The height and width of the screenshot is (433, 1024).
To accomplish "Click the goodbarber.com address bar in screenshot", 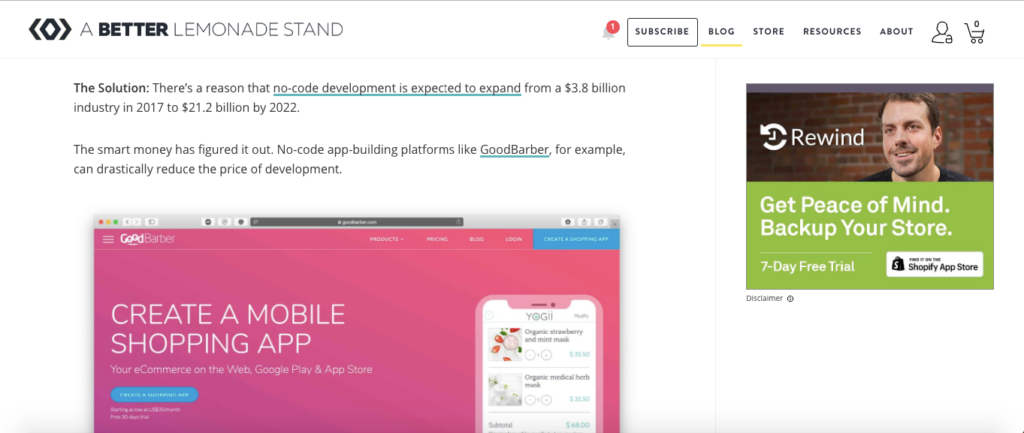I will point(357,222).
